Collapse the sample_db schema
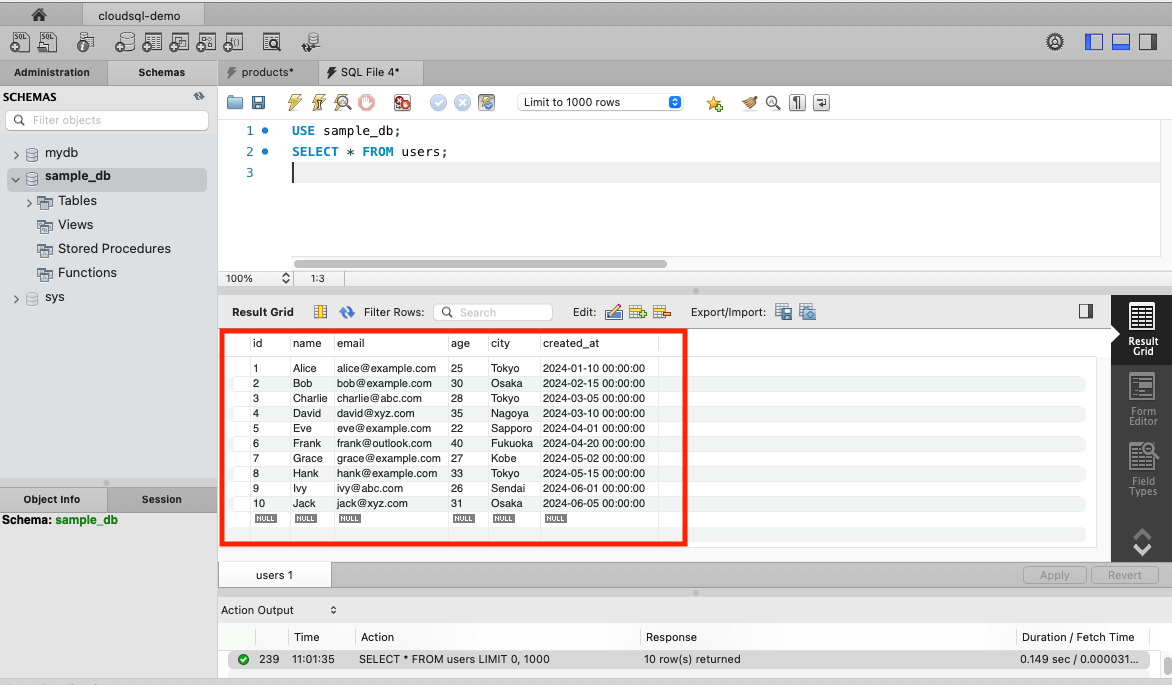The height and width of the screenshot is (685, 1172). click(16, 179)
